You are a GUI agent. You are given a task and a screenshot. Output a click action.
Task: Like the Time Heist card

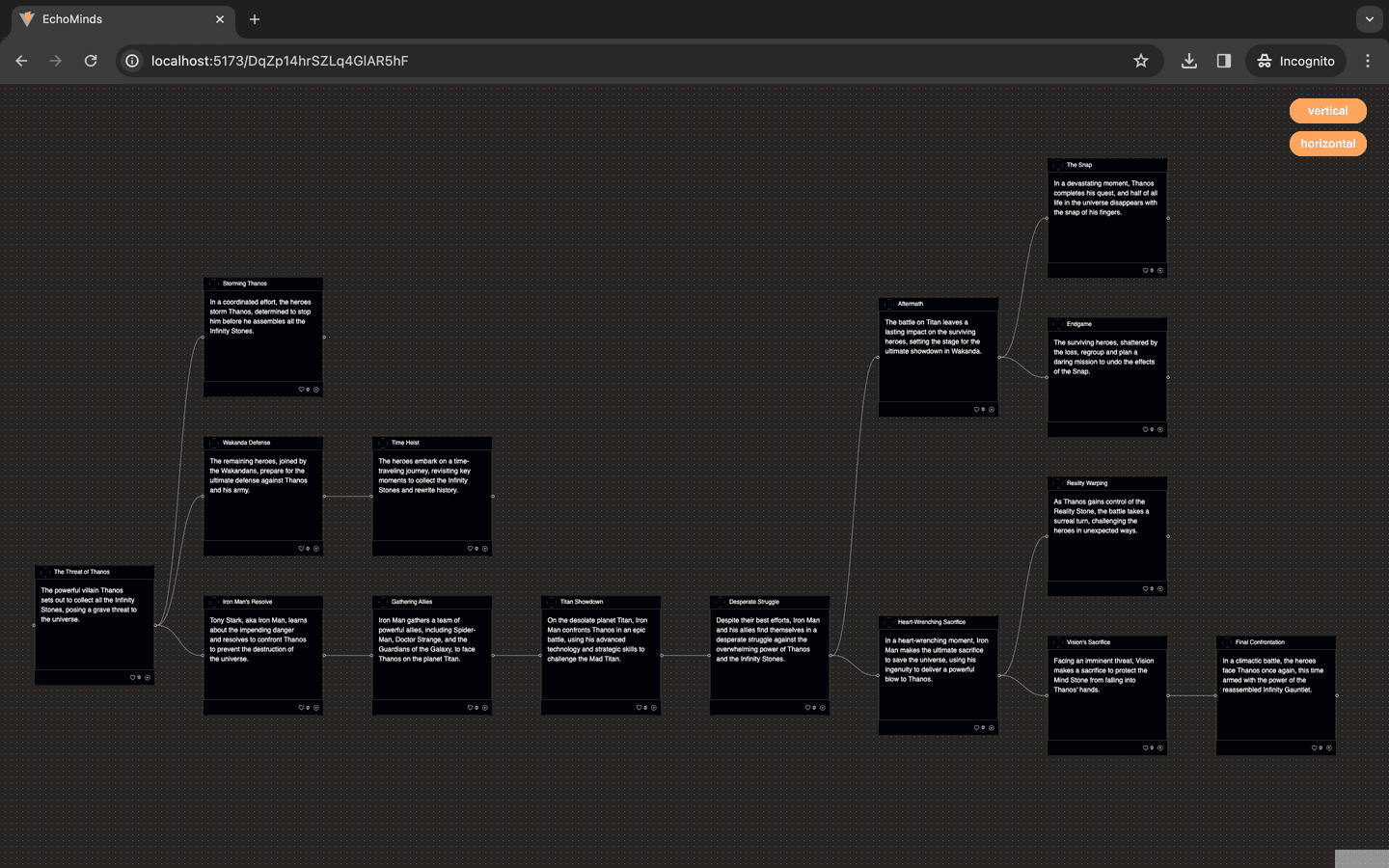click(x=470, y=549)
